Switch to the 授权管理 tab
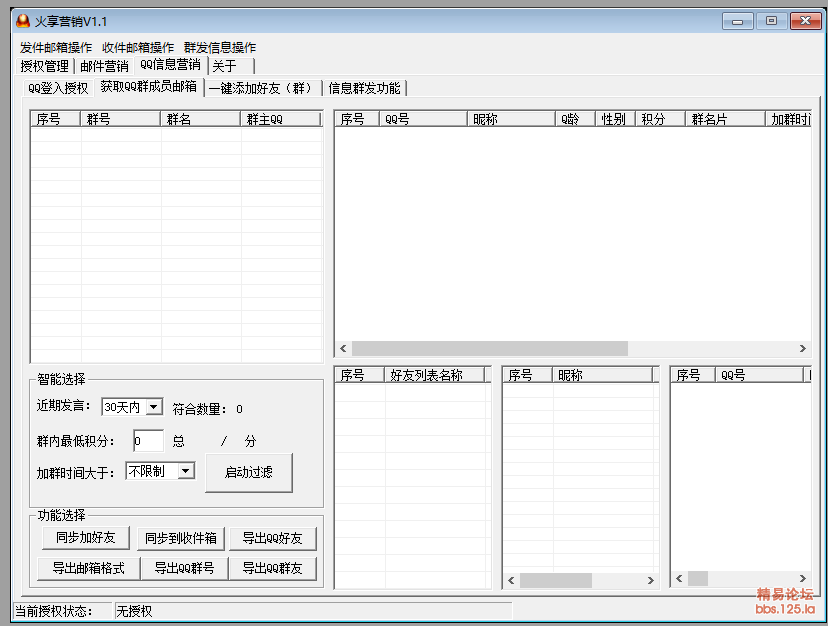The height and width of the screenshot is (626, 828). tap(45, 66)
